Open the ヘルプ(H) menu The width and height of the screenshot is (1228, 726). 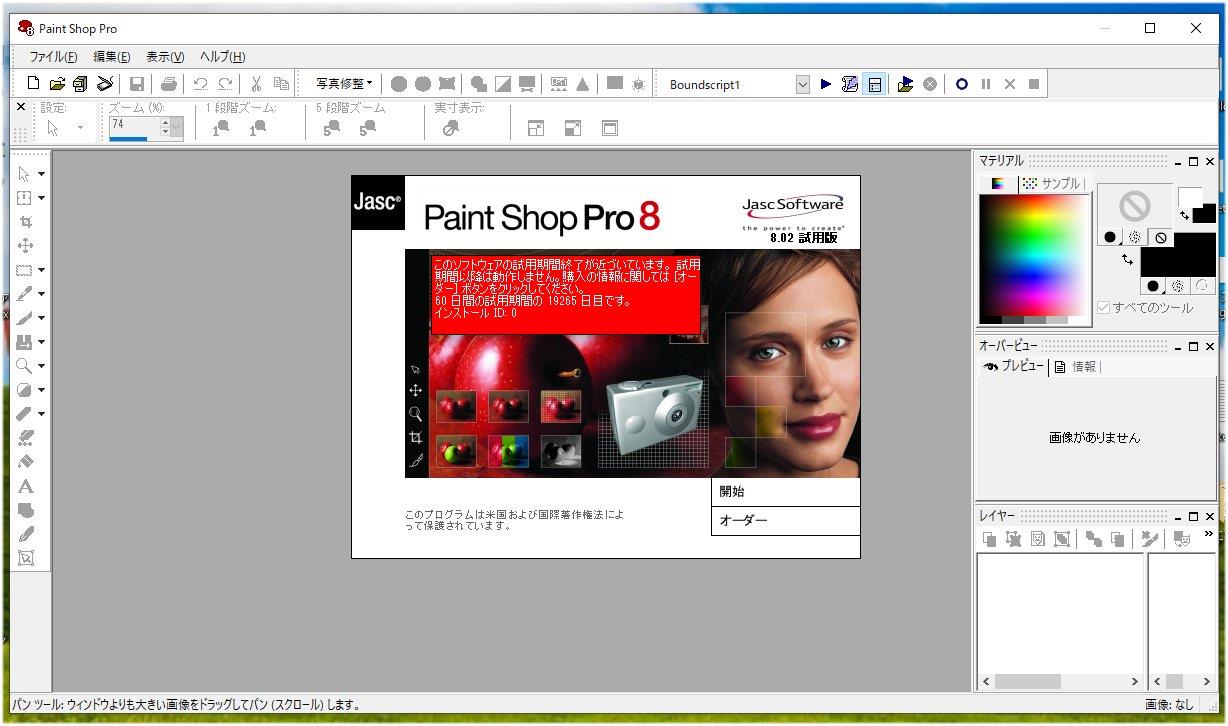point(222,56)
